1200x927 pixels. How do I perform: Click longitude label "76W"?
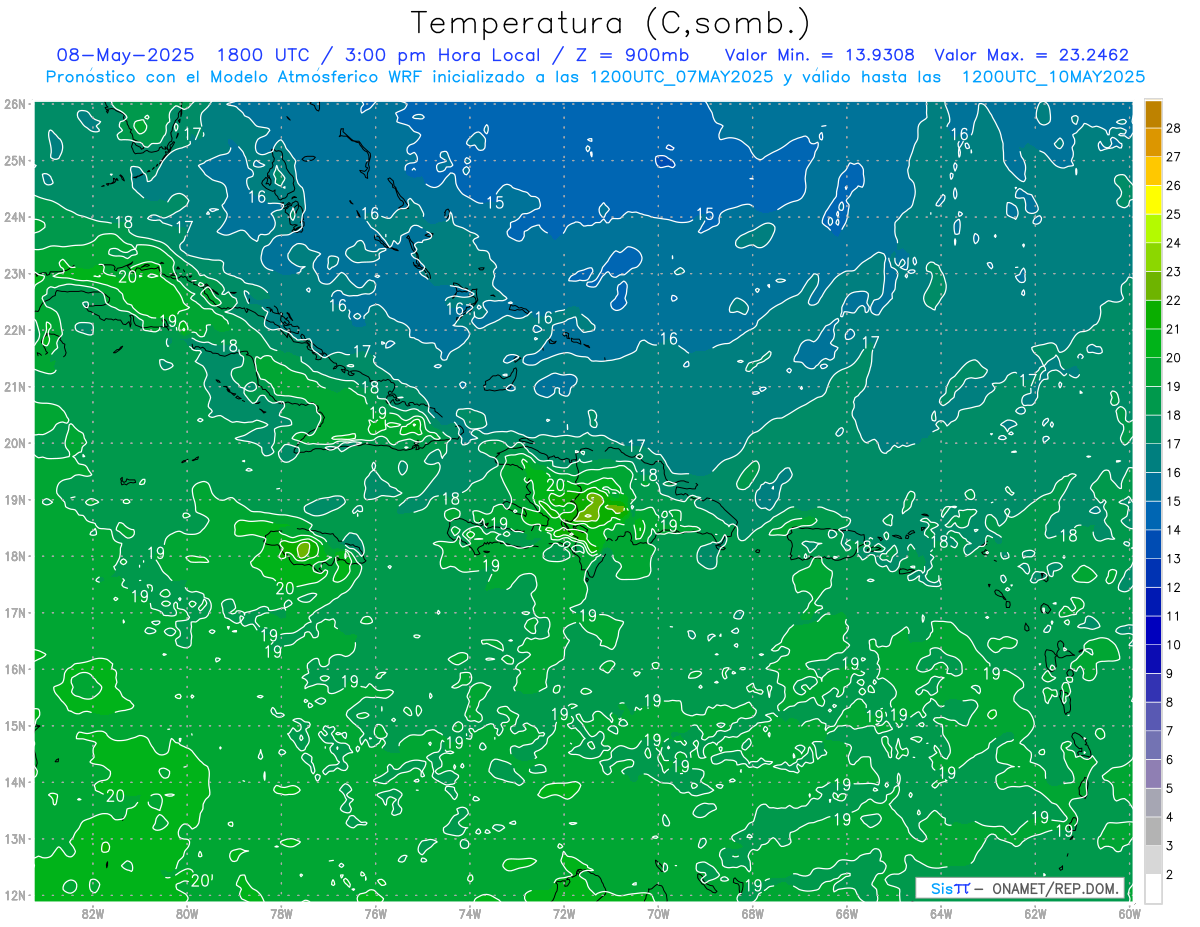[376, 913]
